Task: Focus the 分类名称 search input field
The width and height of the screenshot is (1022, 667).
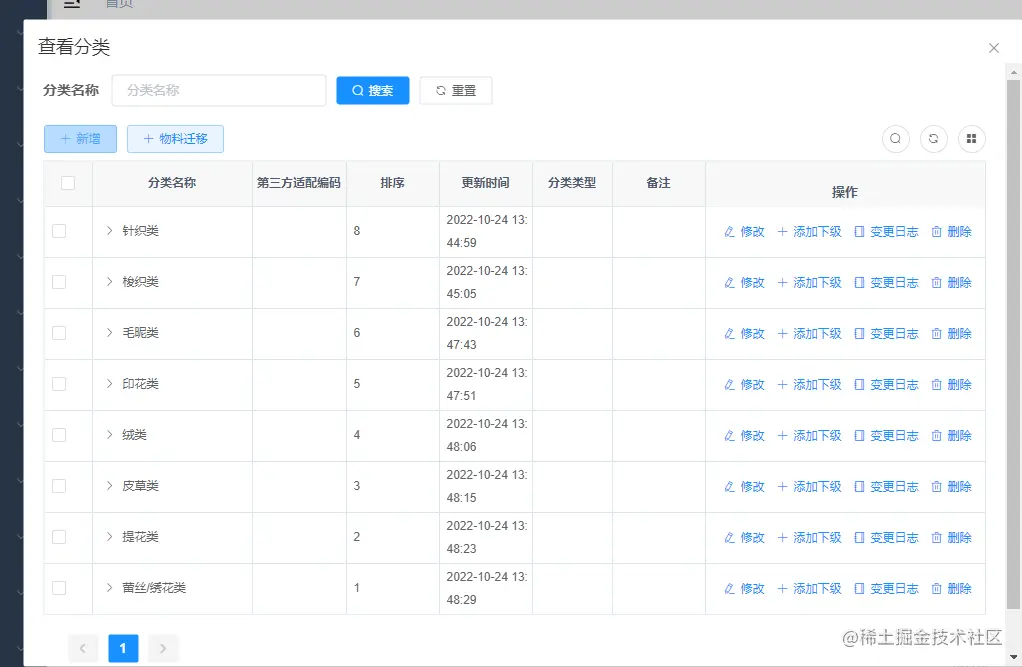Action: click(x=219, y=90)
